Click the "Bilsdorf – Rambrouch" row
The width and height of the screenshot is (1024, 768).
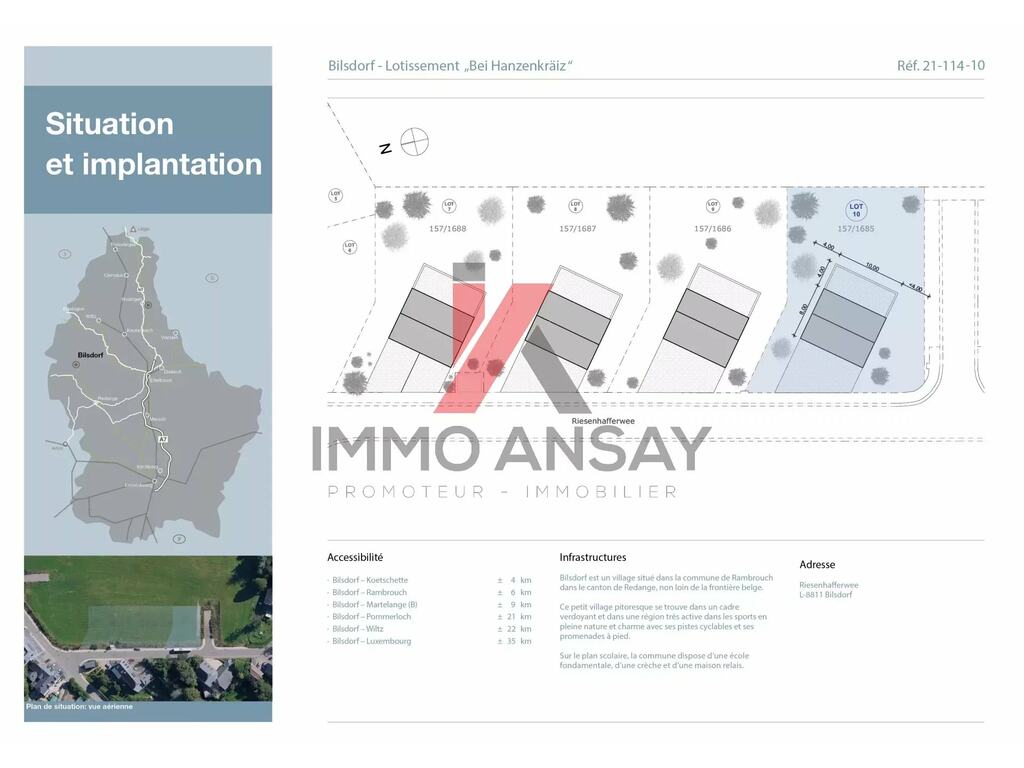(x=430, y=592)
